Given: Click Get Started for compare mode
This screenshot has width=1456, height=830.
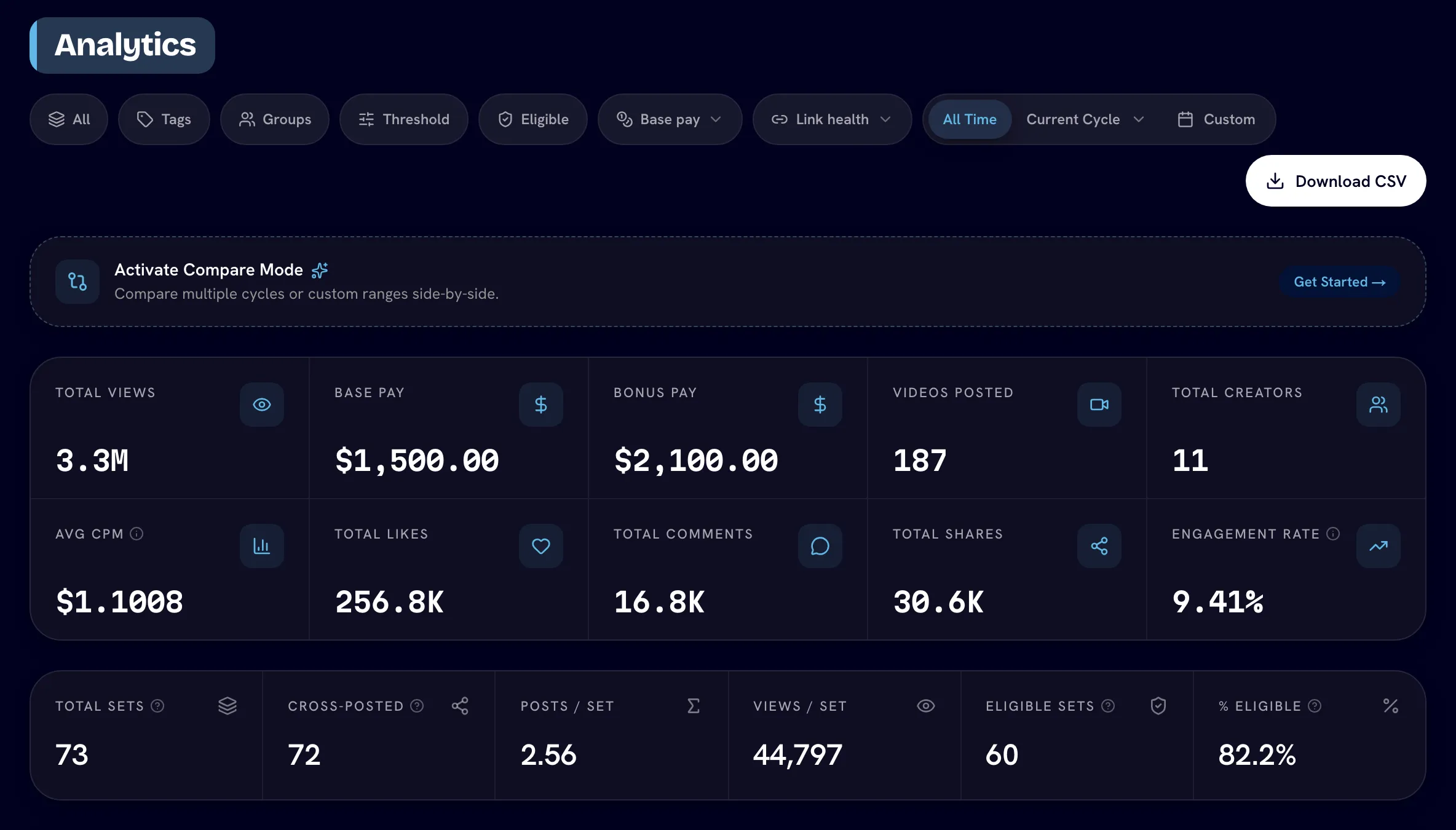Looking at the screenshot, I should pyautogui.click(x=1340, y=282).
